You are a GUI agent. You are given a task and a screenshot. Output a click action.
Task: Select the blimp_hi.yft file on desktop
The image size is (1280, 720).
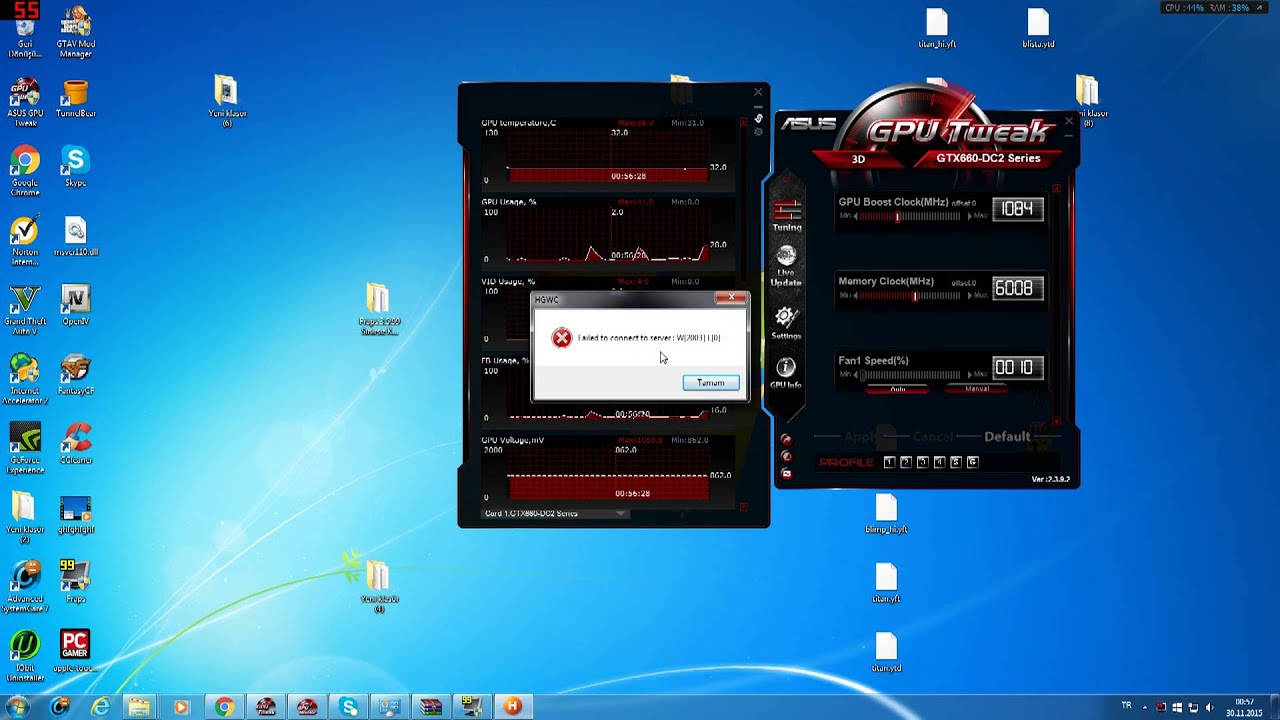click(x=886, y=513)
